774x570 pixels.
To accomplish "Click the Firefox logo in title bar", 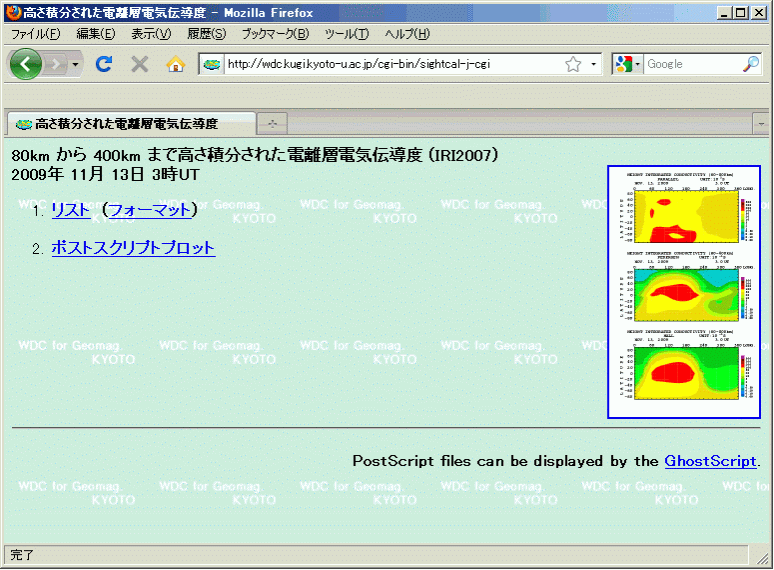I will point(13,12).
